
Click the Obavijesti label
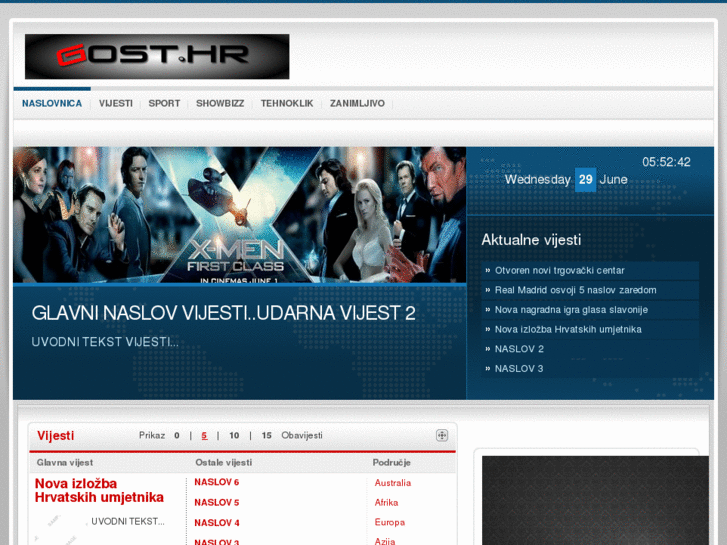pos(302,436)
